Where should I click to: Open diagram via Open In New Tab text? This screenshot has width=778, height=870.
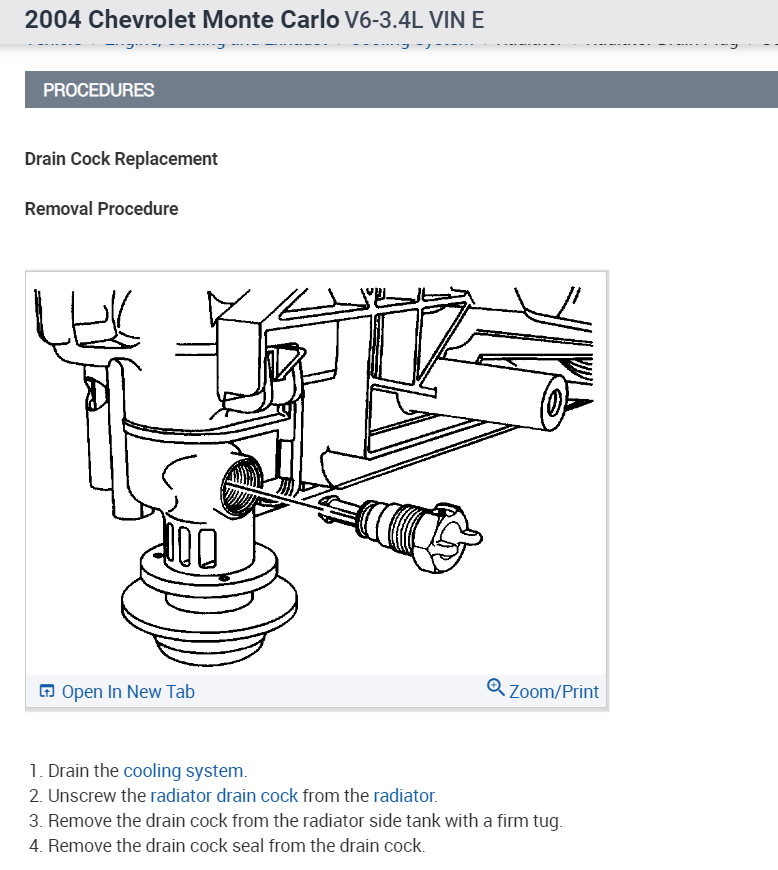[128, 691]
